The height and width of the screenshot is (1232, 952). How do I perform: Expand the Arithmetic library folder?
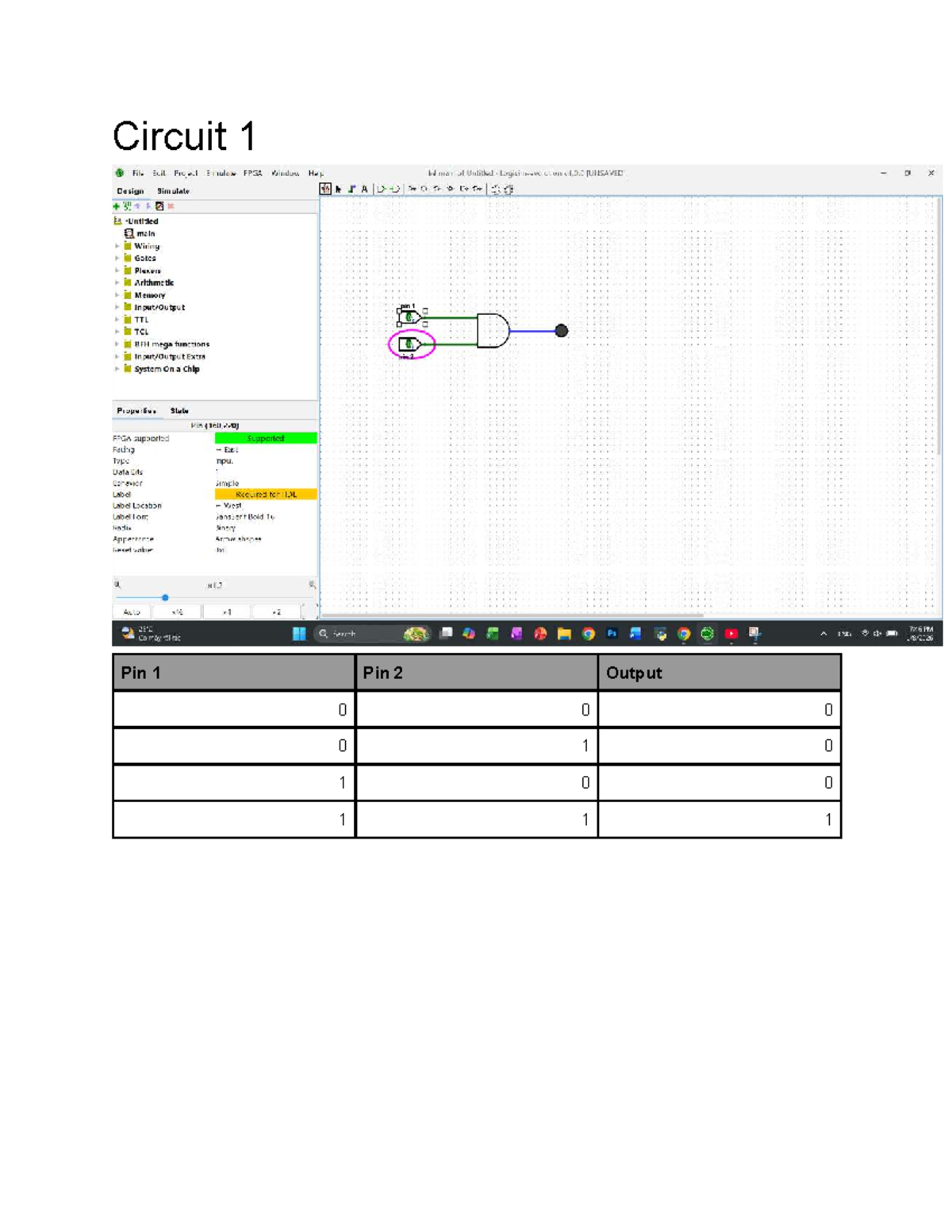coord(117,282)
